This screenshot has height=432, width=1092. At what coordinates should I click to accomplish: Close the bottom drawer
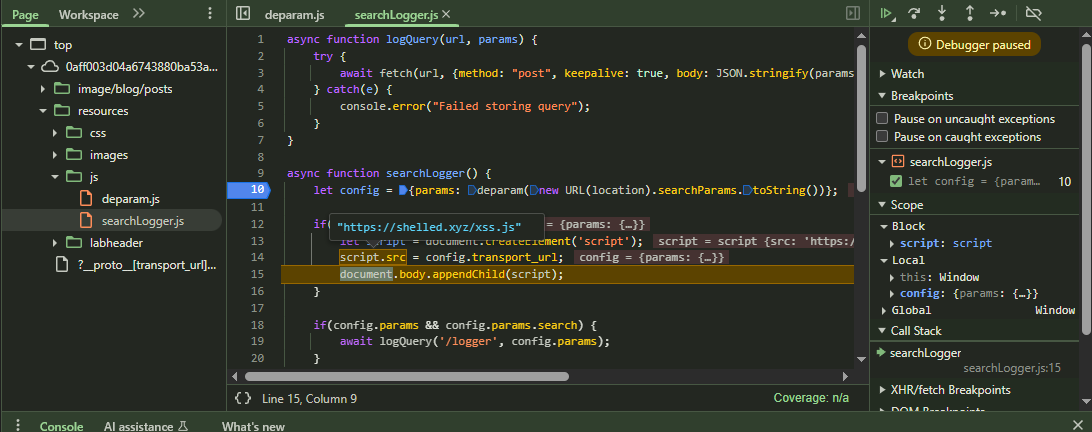click(x=1077, y=425)
